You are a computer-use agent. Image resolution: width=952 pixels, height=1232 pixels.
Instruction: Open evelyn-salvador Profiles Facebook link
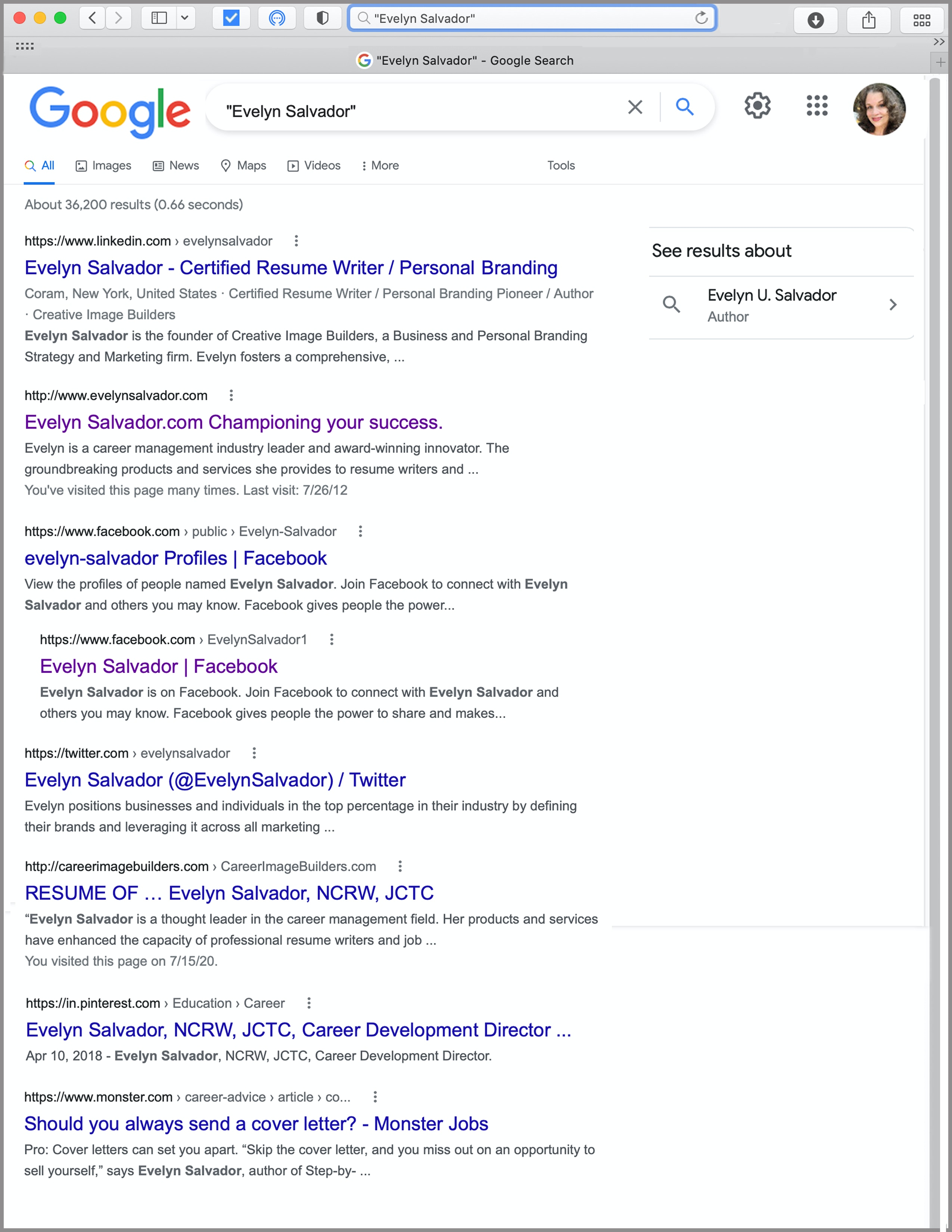click(x=175, y=558)
